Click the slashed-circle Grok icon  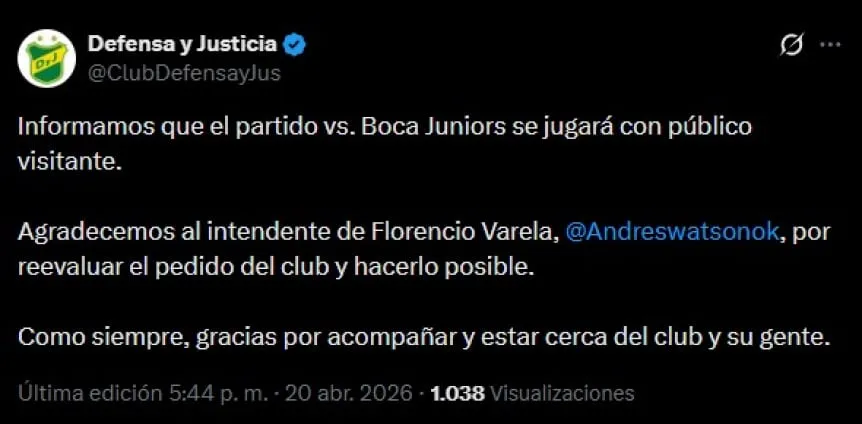[x=791, y=45]
